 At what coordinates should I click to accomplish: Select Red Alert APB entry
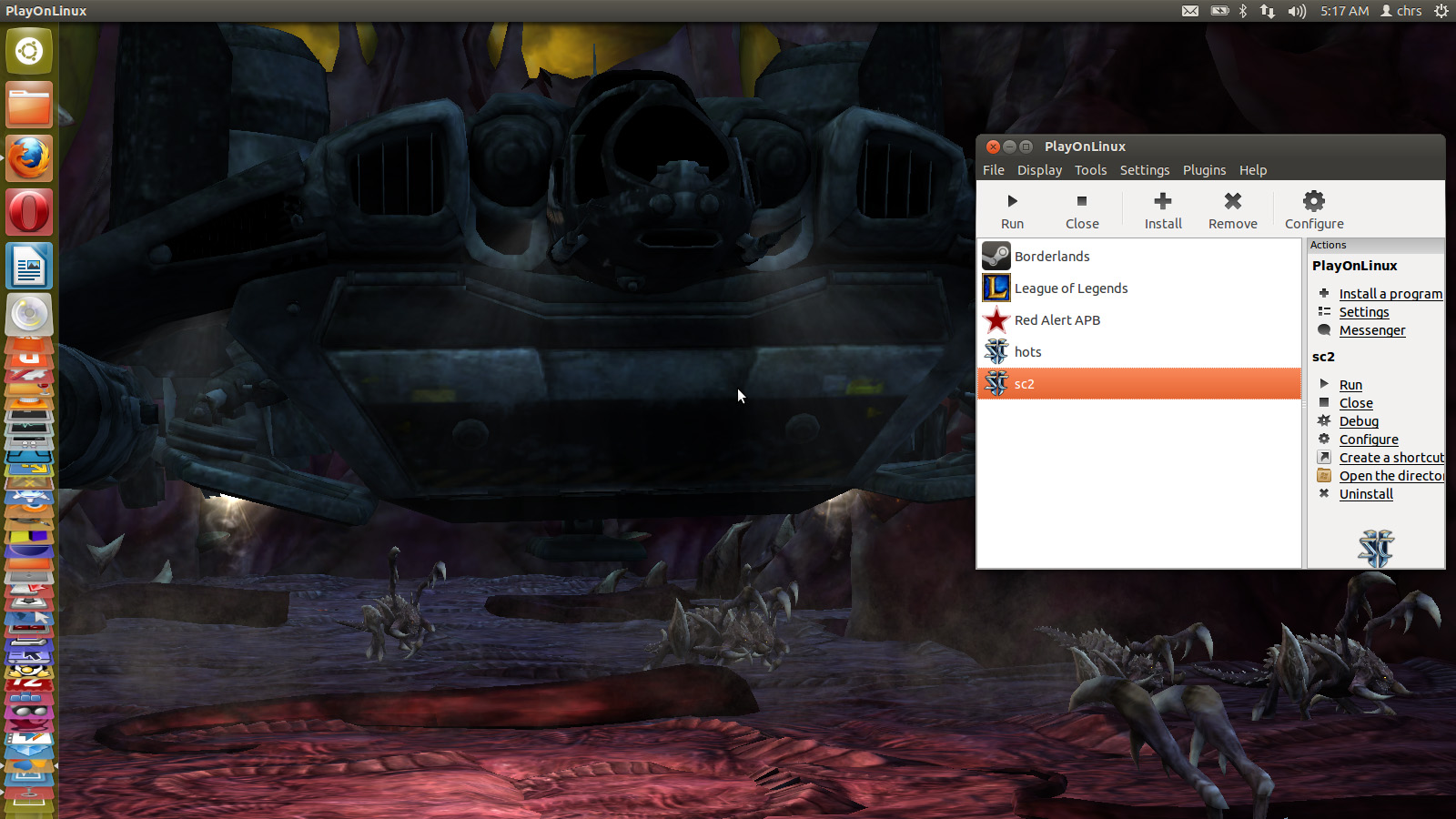coord(1139,320)
